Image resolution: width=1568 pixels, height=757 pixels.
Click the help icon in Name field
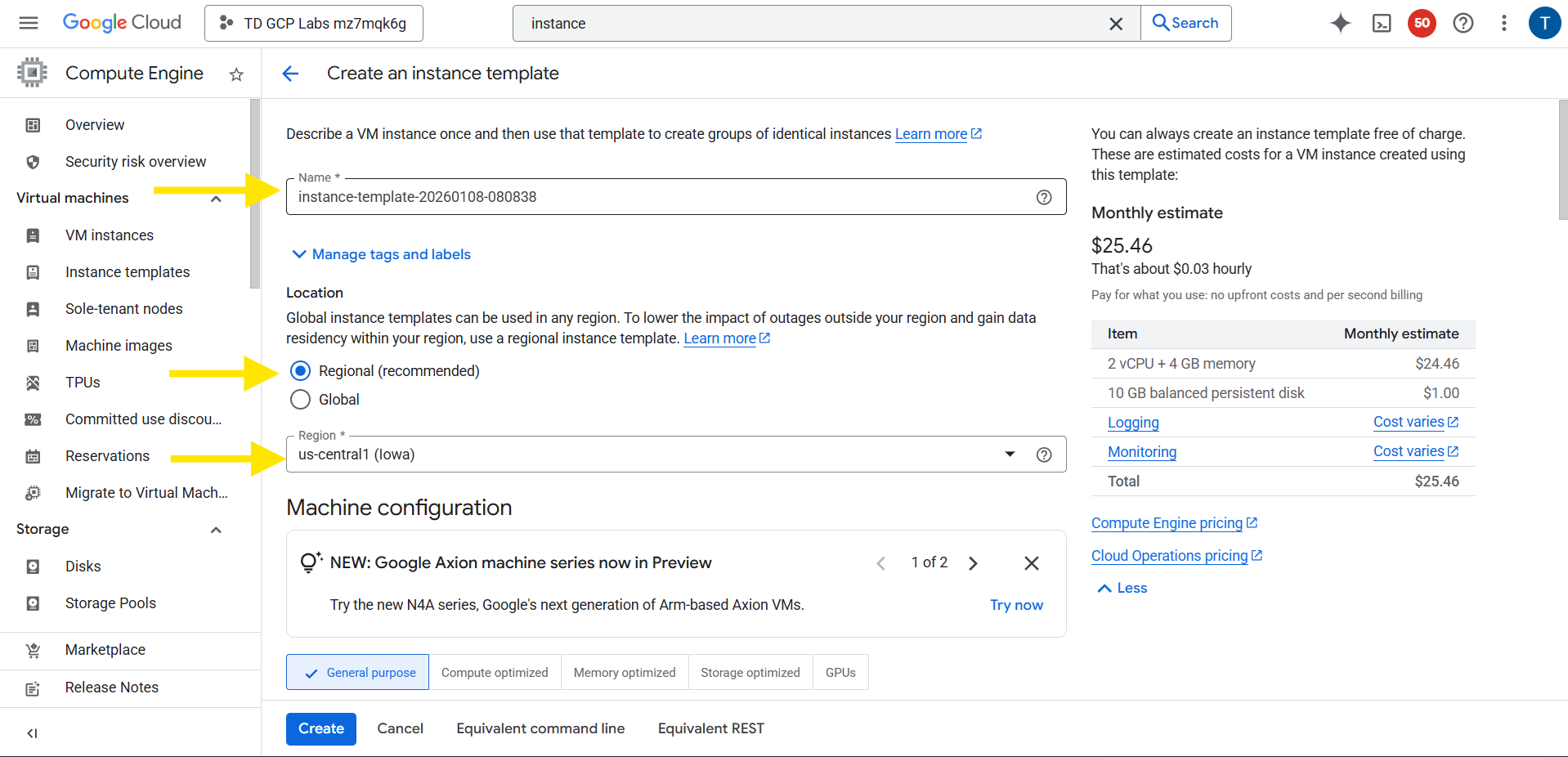(1044, 197)
